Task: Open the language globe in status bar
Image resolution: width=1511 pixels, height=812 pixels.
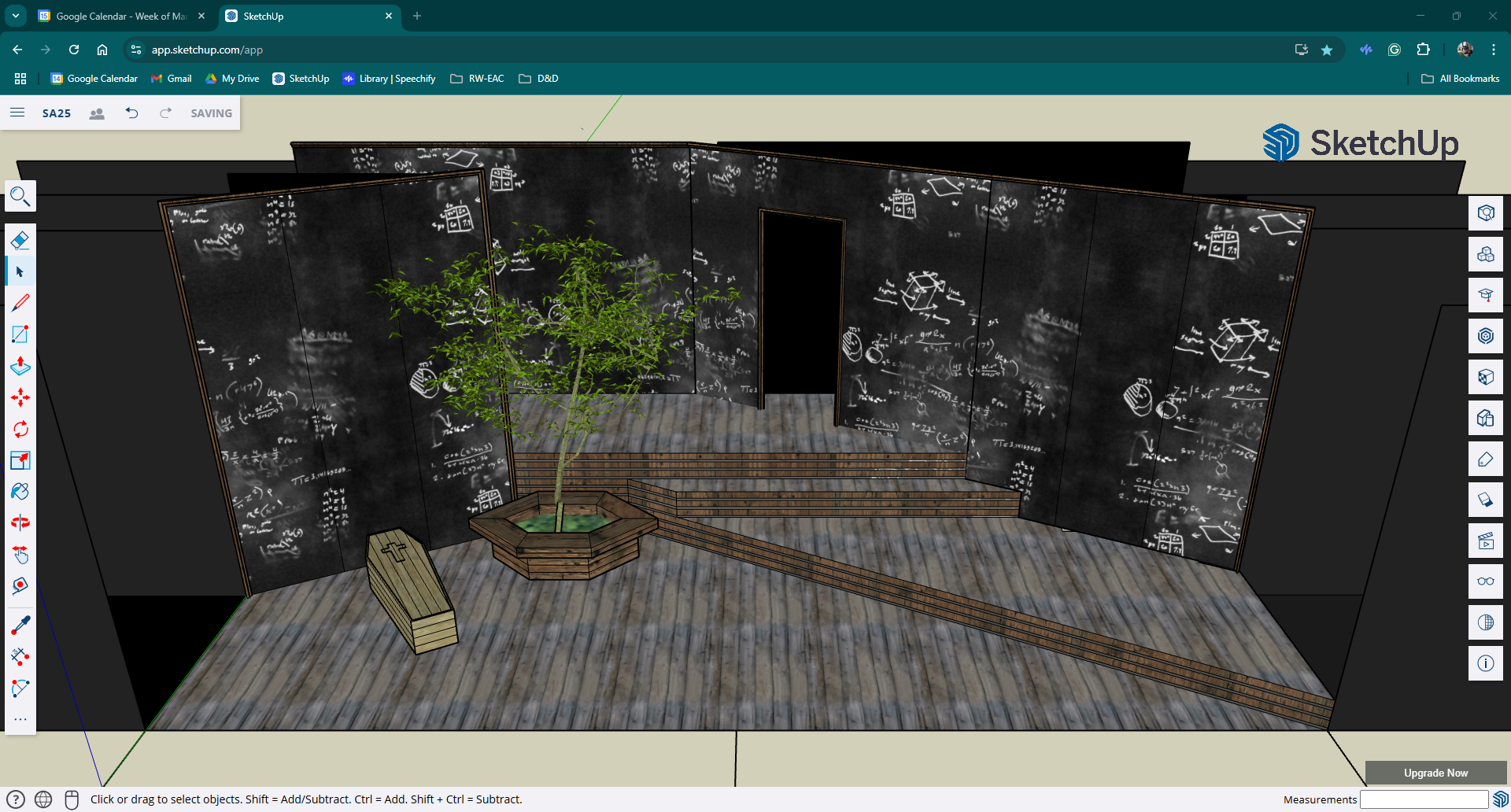Action: (x=43, y=799)
